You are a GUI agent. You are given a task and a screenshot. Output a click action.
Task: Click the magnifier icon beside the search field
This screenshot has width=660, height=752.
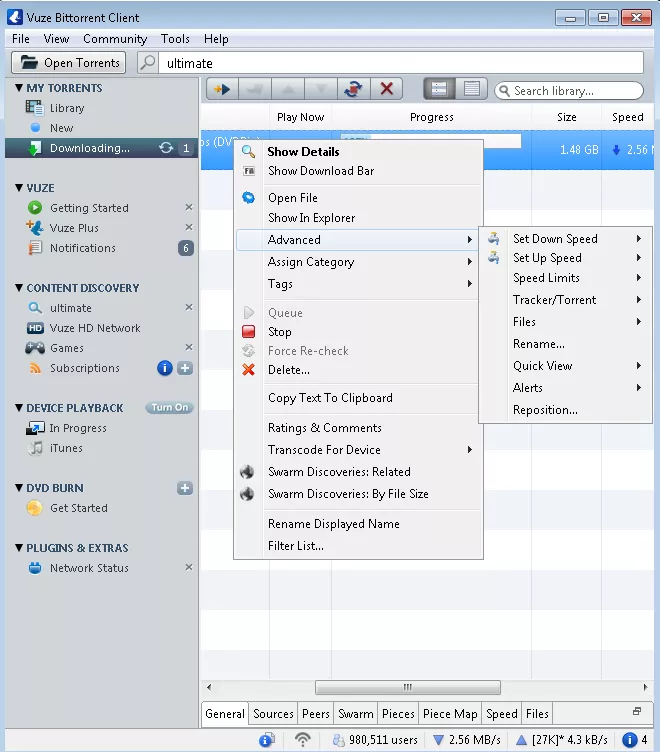point(148,63)
